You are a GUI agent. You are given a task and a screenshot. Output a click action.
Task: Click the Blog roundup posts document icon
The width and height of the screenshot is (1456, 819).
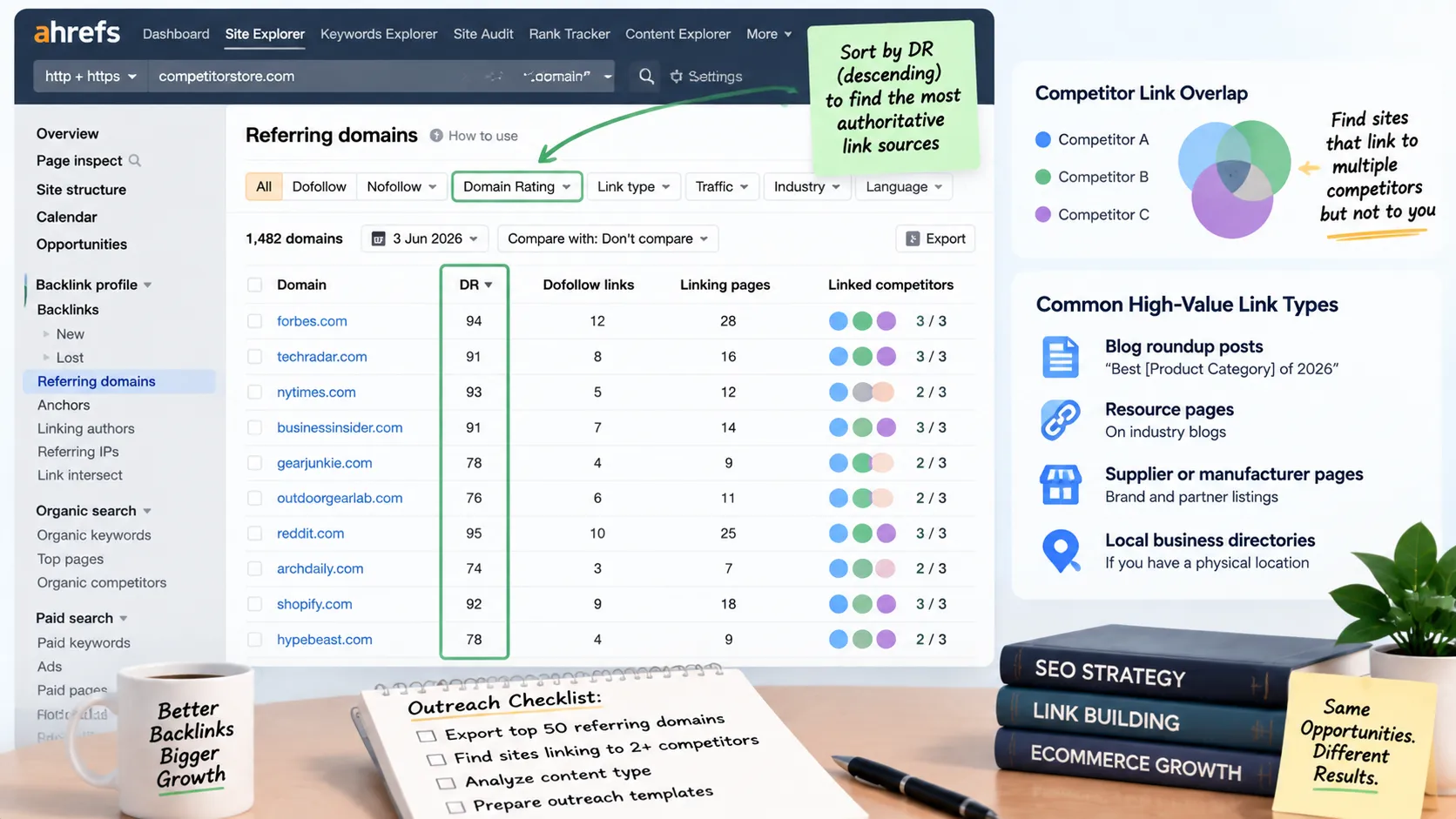[1061, 357]
